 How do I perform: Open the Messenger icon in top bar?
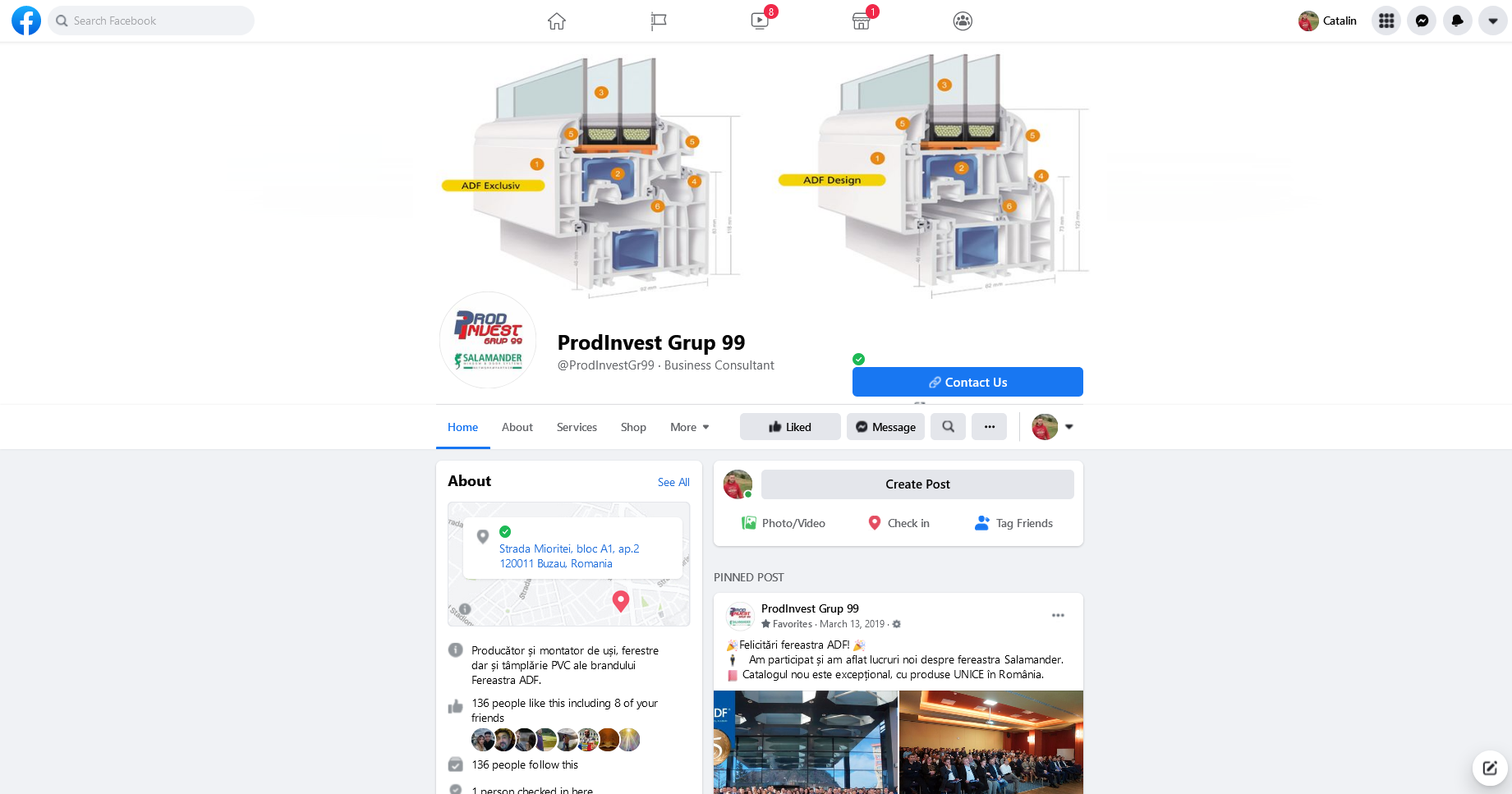pyautogui.click(x=1422, y=21)
